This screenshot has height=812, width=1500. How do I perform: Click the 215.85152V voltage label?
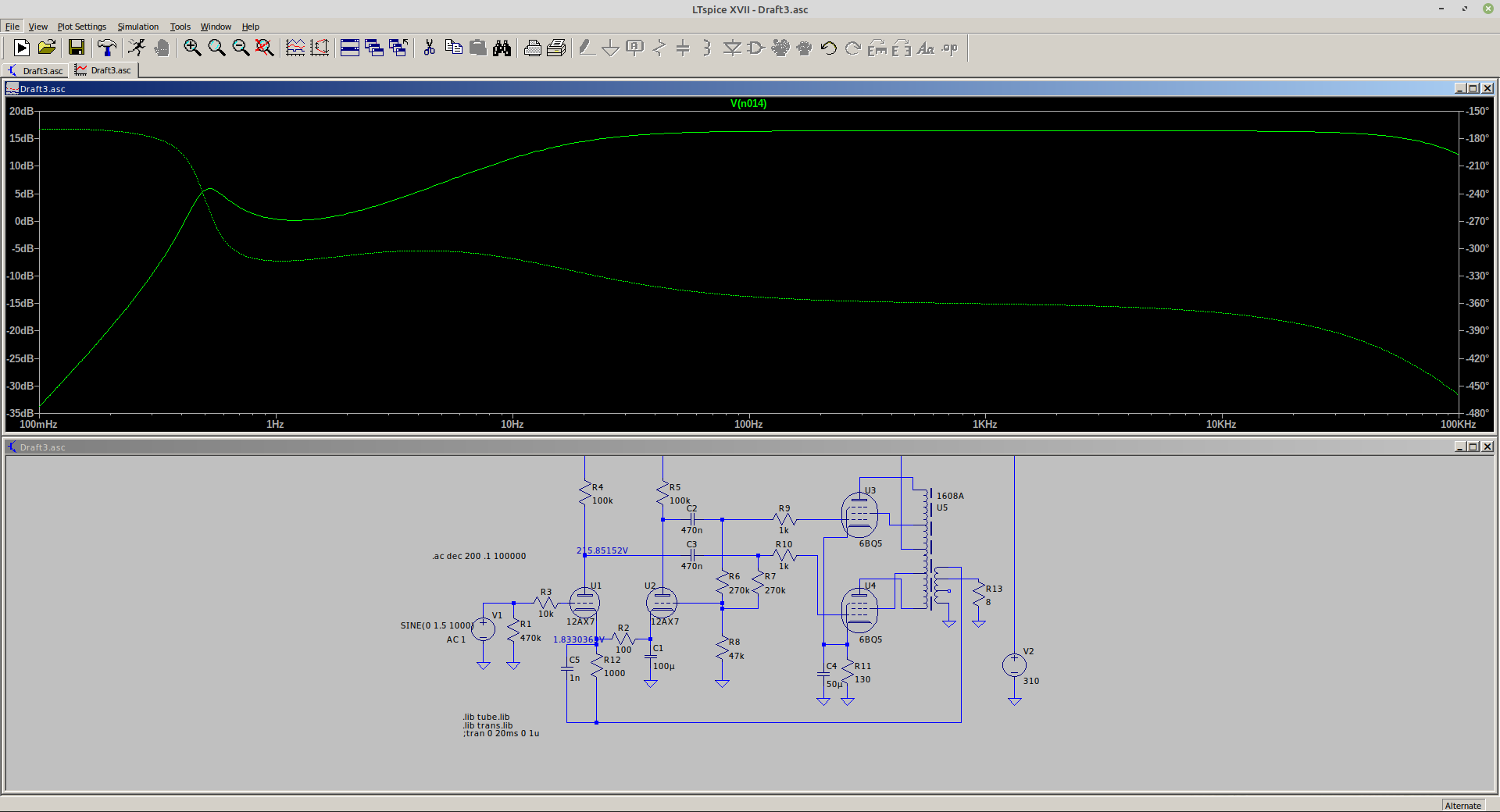point(602,550)
